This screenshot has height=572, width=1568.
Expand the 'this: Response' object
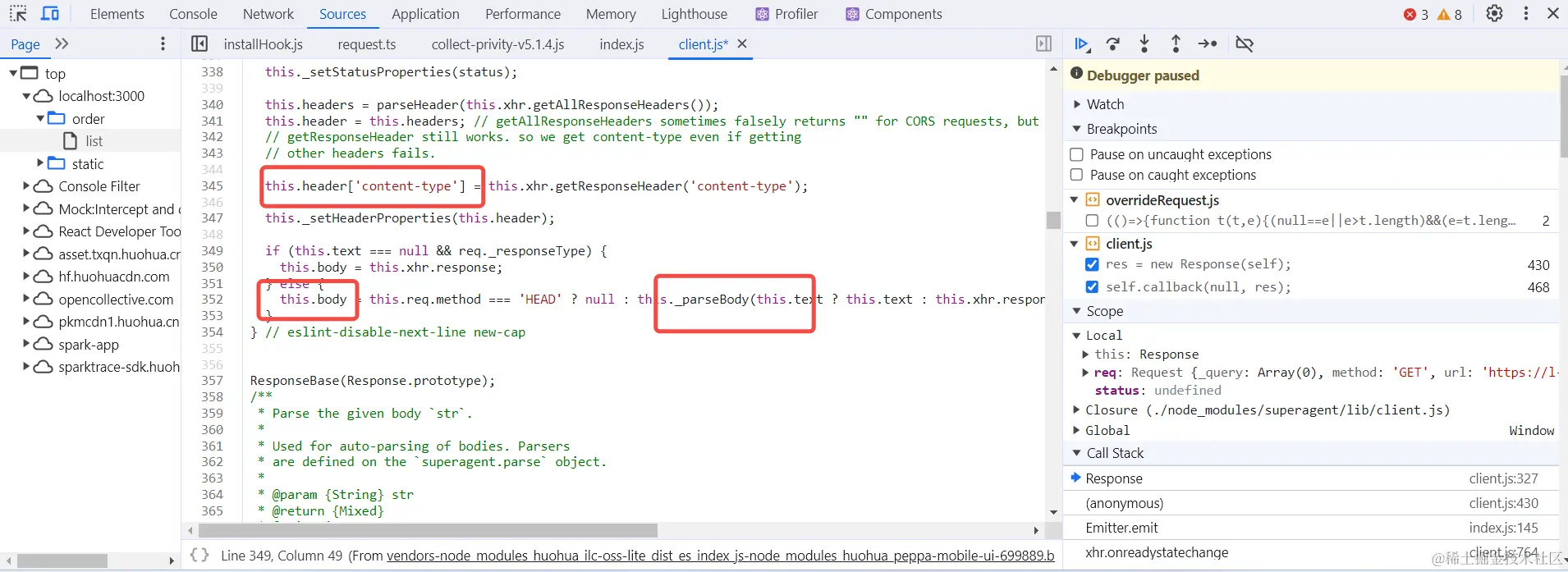(x=1085, y=355)
